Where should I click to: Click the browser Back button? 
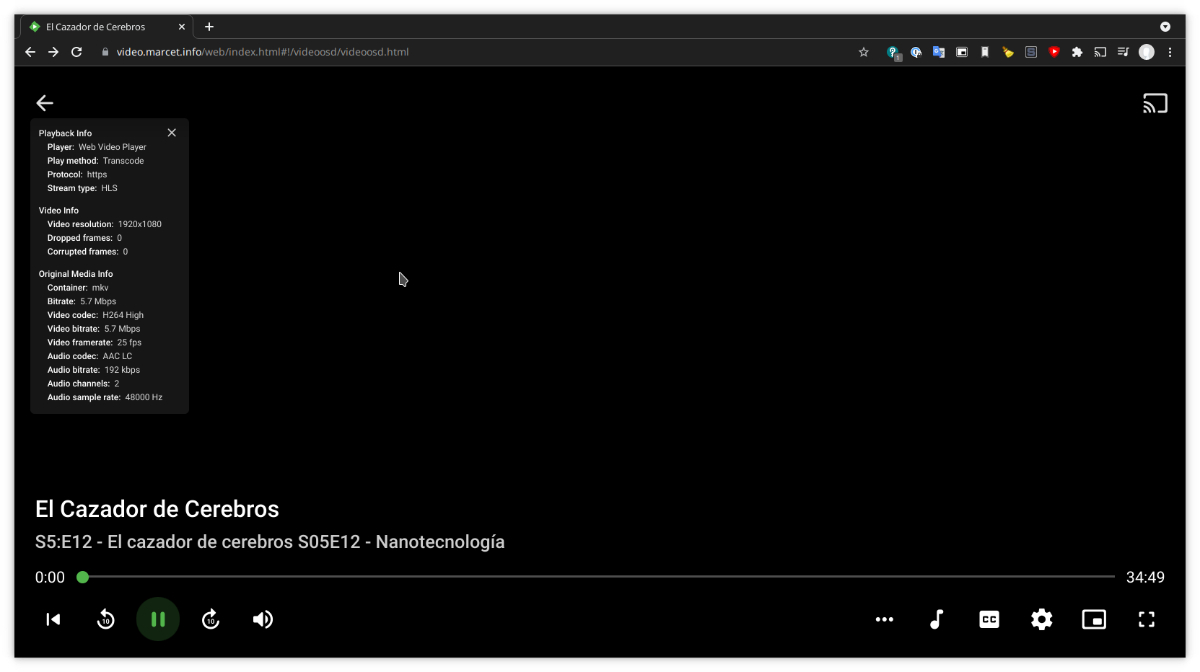coord(30,52)
